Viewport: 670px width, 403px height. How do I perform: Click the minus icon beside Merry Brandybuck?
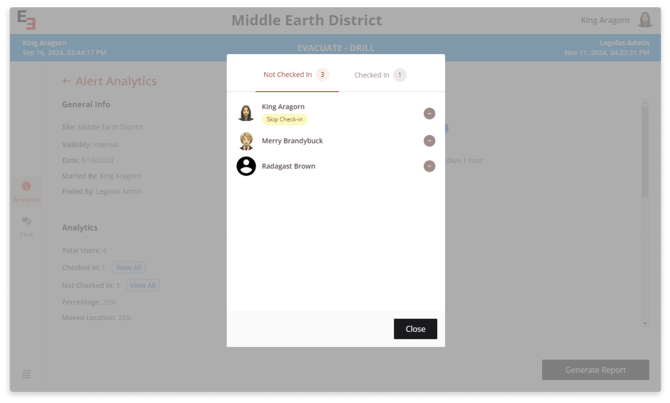click(x=429, y=141)
